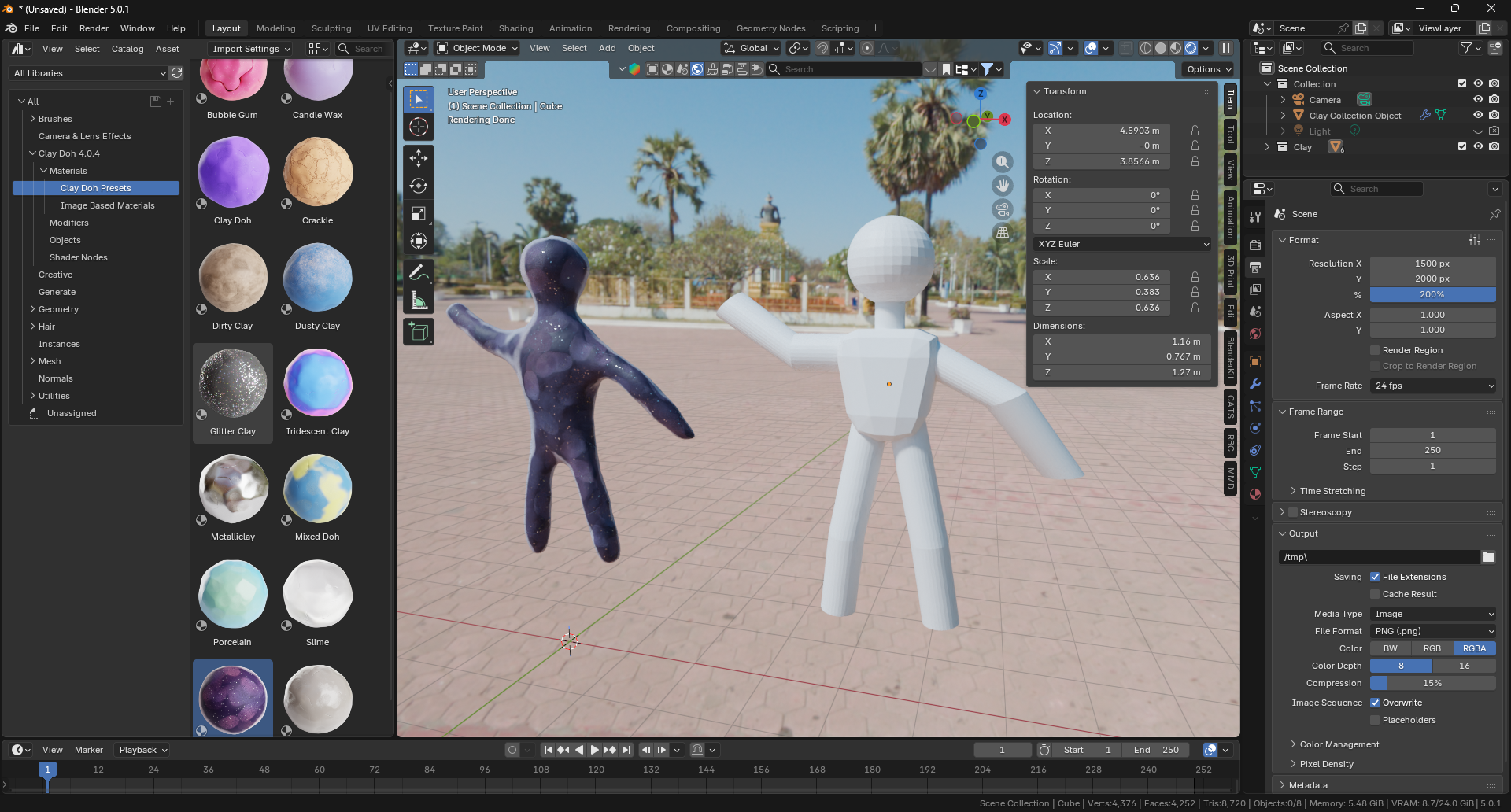Click the 3D Cursor tool
Screen dimensions: 1511x812
click(419, 127)
